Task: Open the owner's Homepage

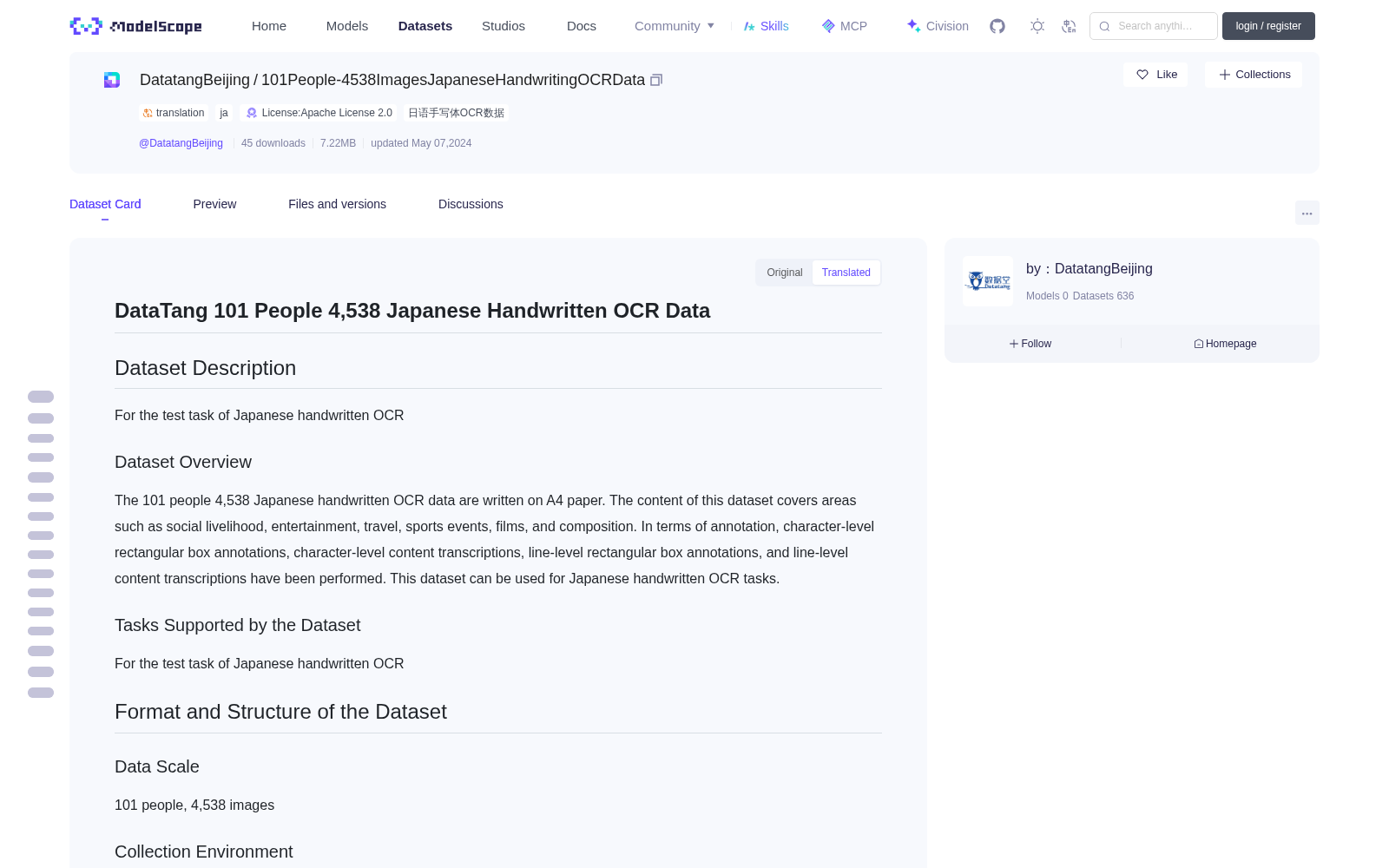Action: pyautogui.click(x=1225, y=344)
